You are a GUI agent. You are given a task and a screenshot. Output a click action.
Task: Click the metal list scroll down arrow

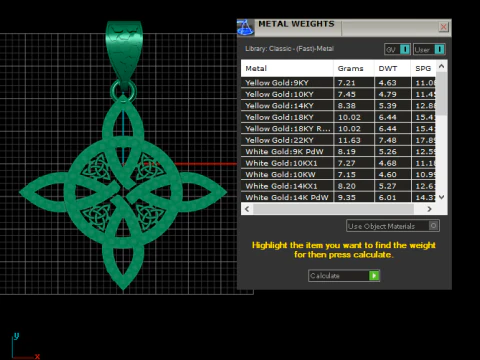pyautogui.click(x=442, y=197)
